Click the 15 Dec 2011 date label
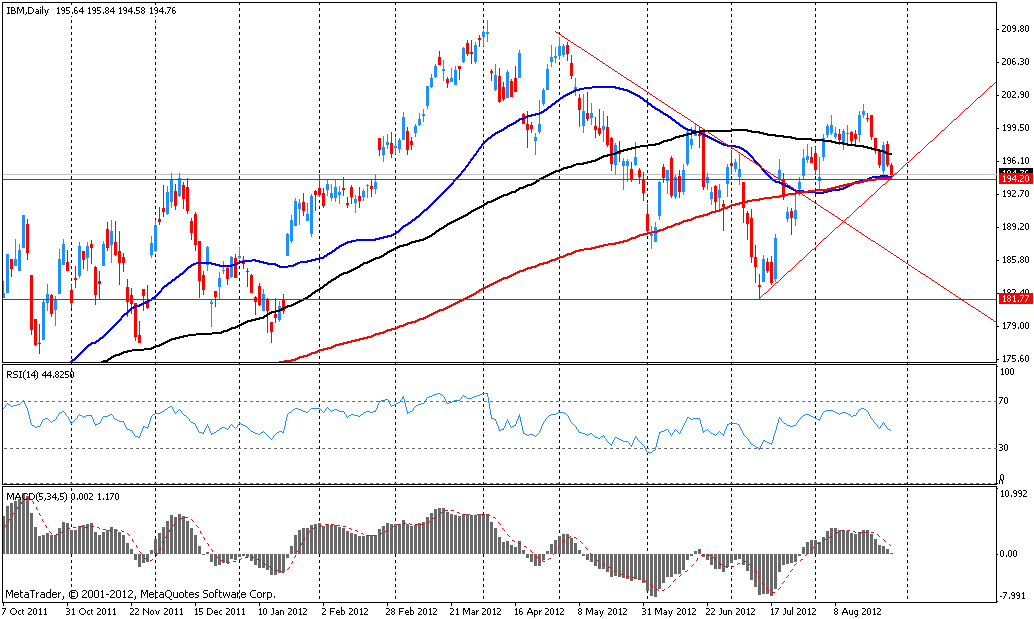The image size is (1034, 619). (x=220, y=608)
